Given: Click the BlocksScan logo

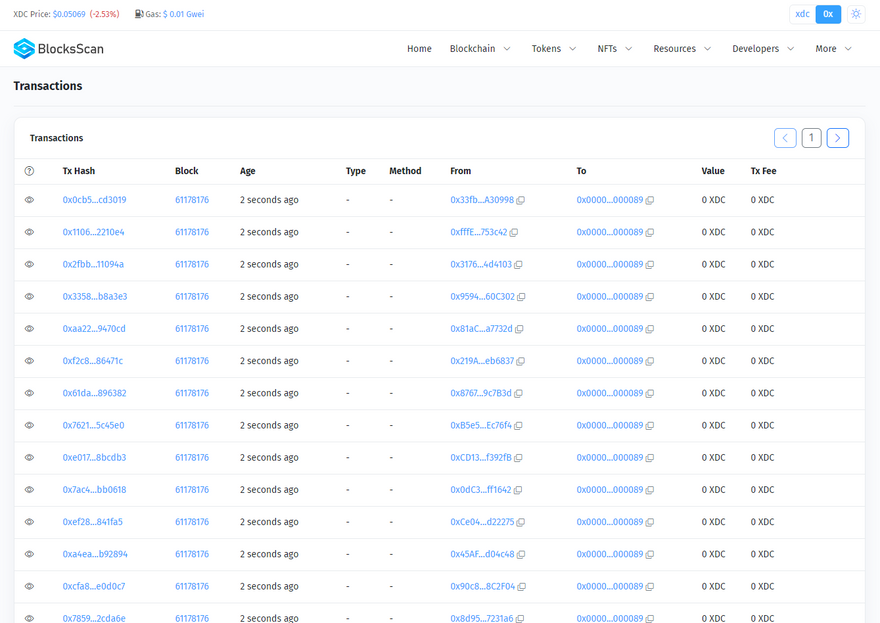Looking at the screenshot, I should pyautogui.click(x=58, y=49).
